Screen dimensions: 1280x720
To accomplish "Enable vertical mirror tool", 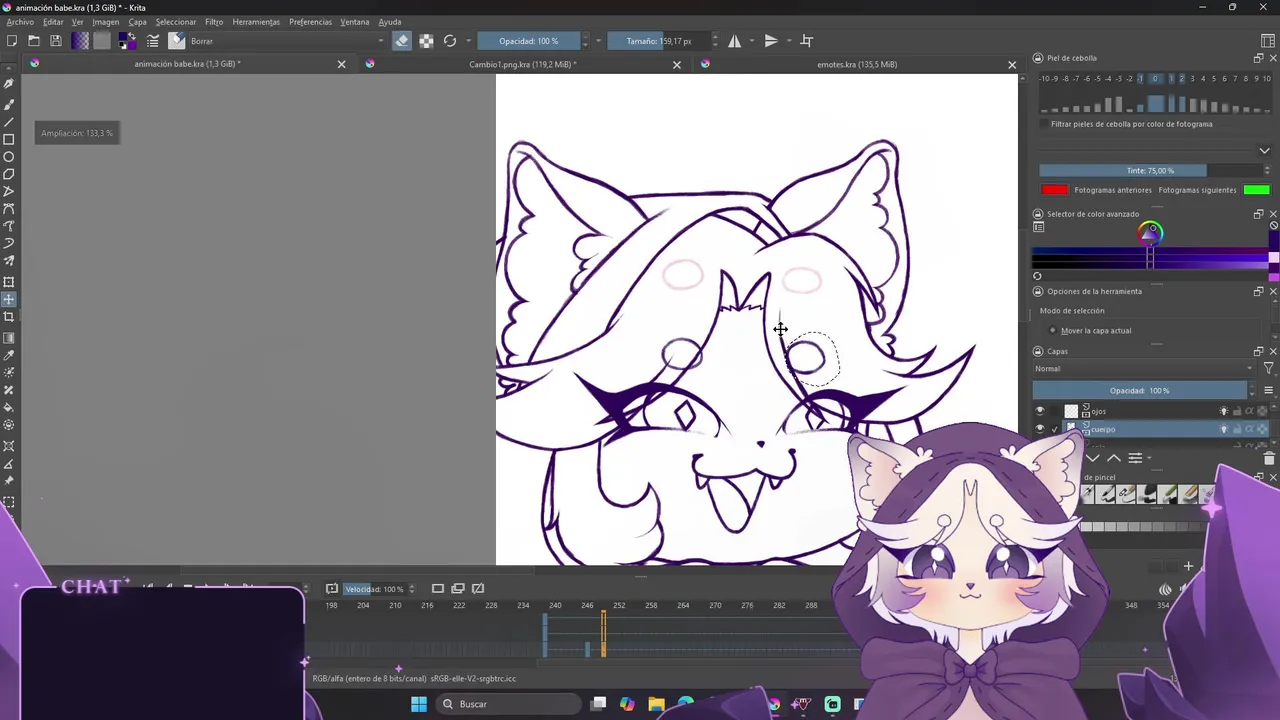I will pyautogui.click(x=771, y=41).
